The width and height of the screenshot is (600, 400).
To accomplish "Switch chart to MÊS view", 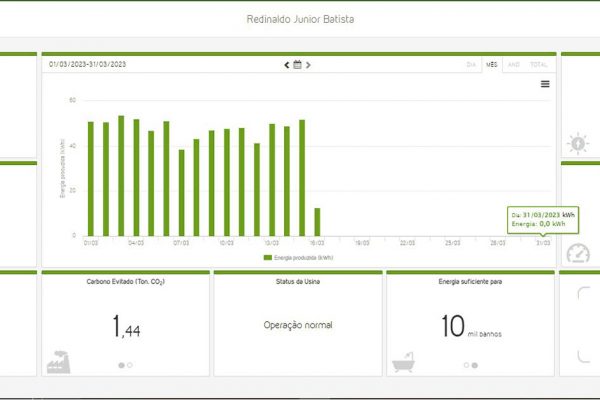I will coord(491,65).
